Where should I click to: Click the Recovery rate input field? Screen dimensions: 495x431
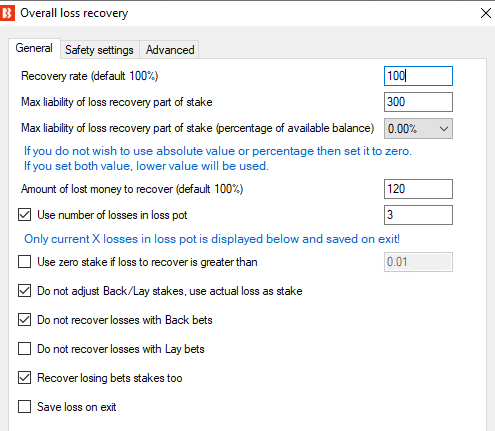418,76
